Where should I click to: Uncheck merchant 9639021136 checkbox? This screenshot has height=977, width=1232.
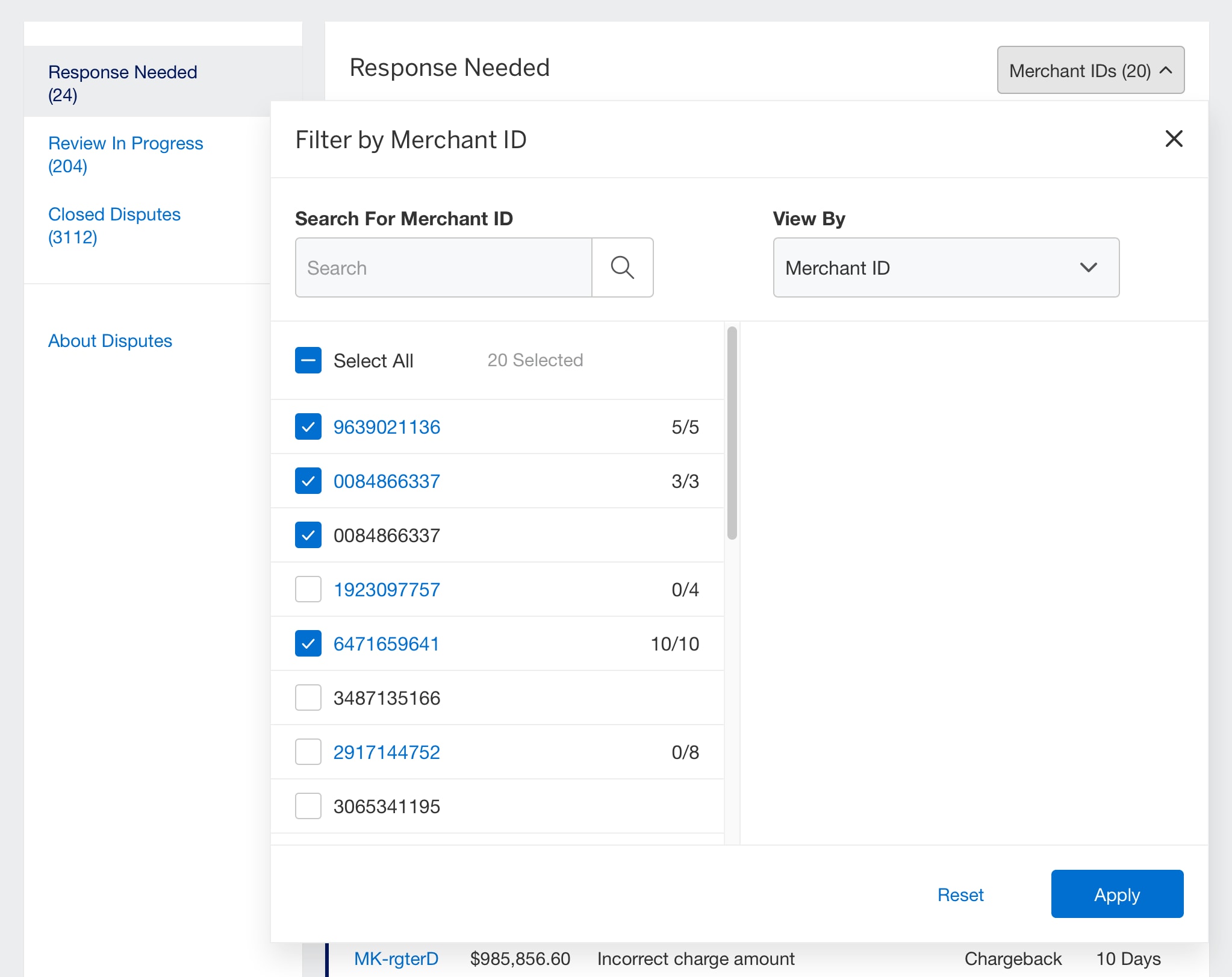click(308, 426)
